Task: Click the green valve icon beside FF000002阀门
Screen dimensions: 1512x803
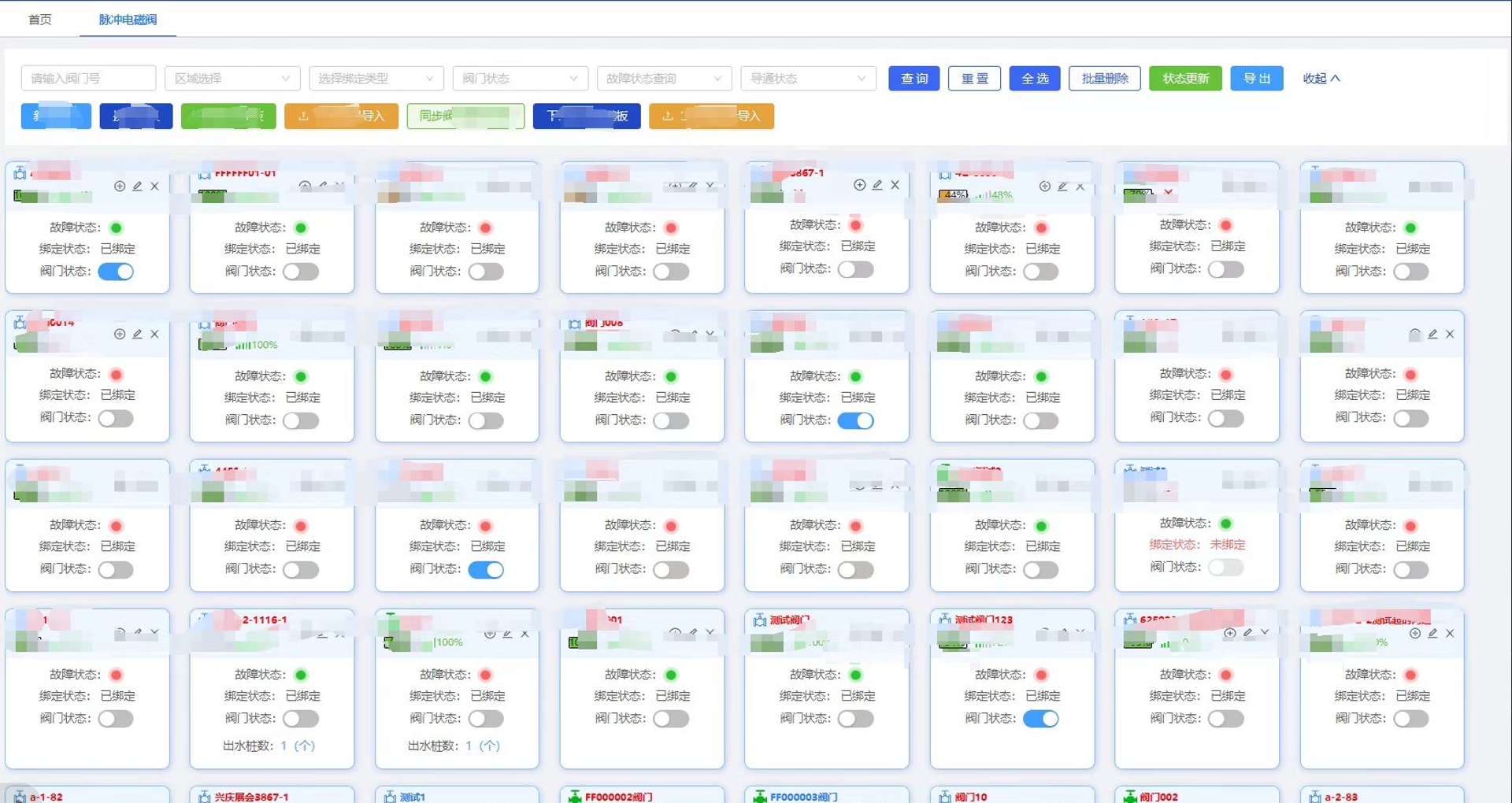Action: [575, 797]
